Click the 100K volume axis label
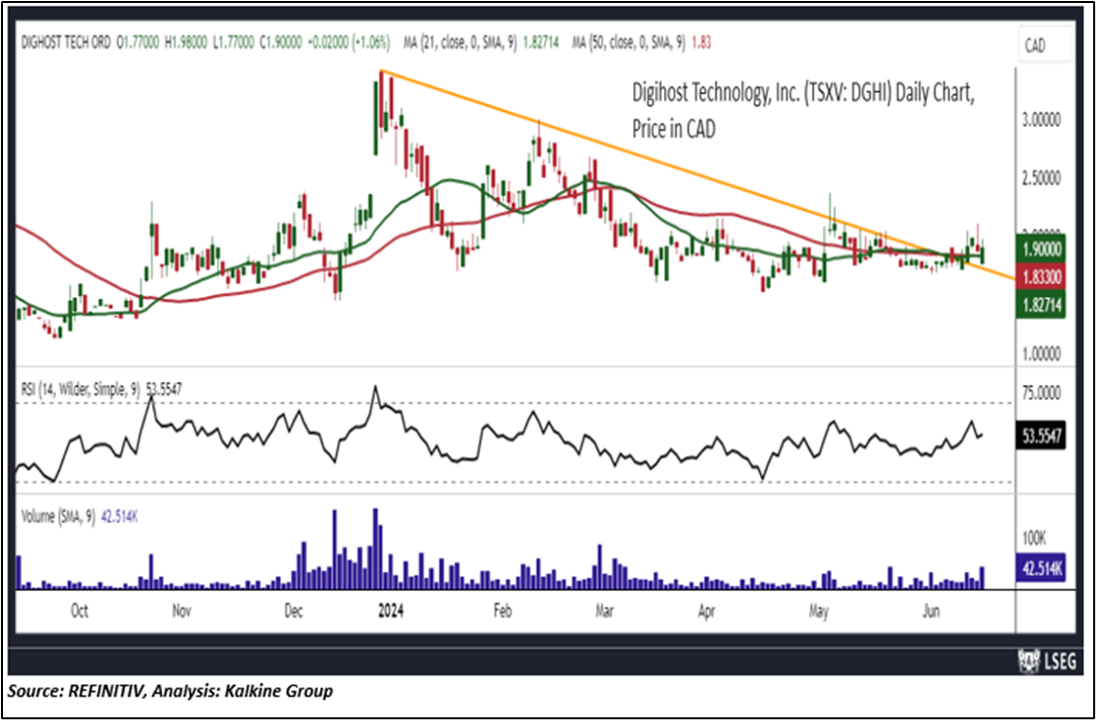1096x720 pixels. [1034, 538]
